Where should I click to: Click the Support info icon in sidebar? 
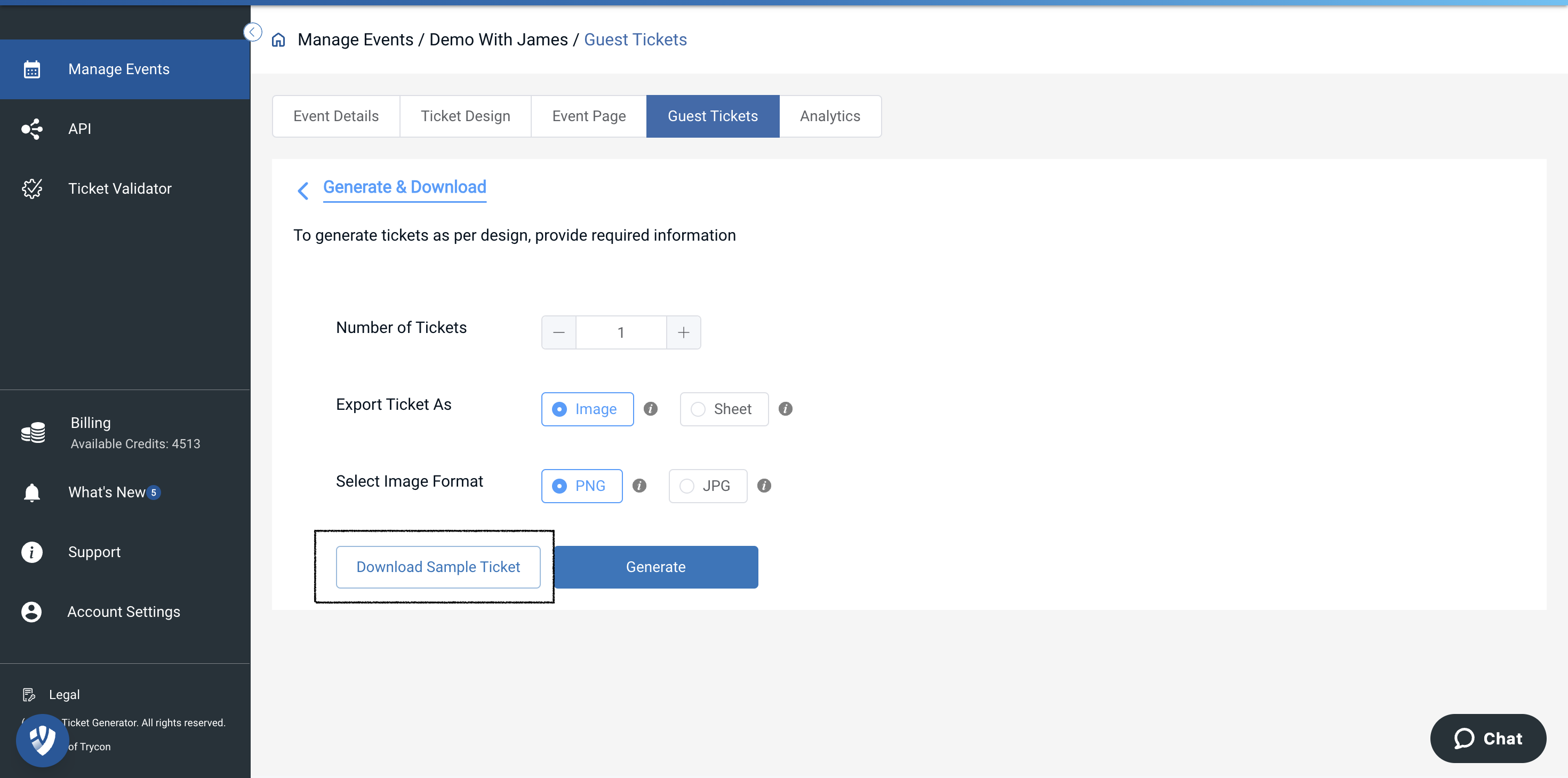pos(31,552)
